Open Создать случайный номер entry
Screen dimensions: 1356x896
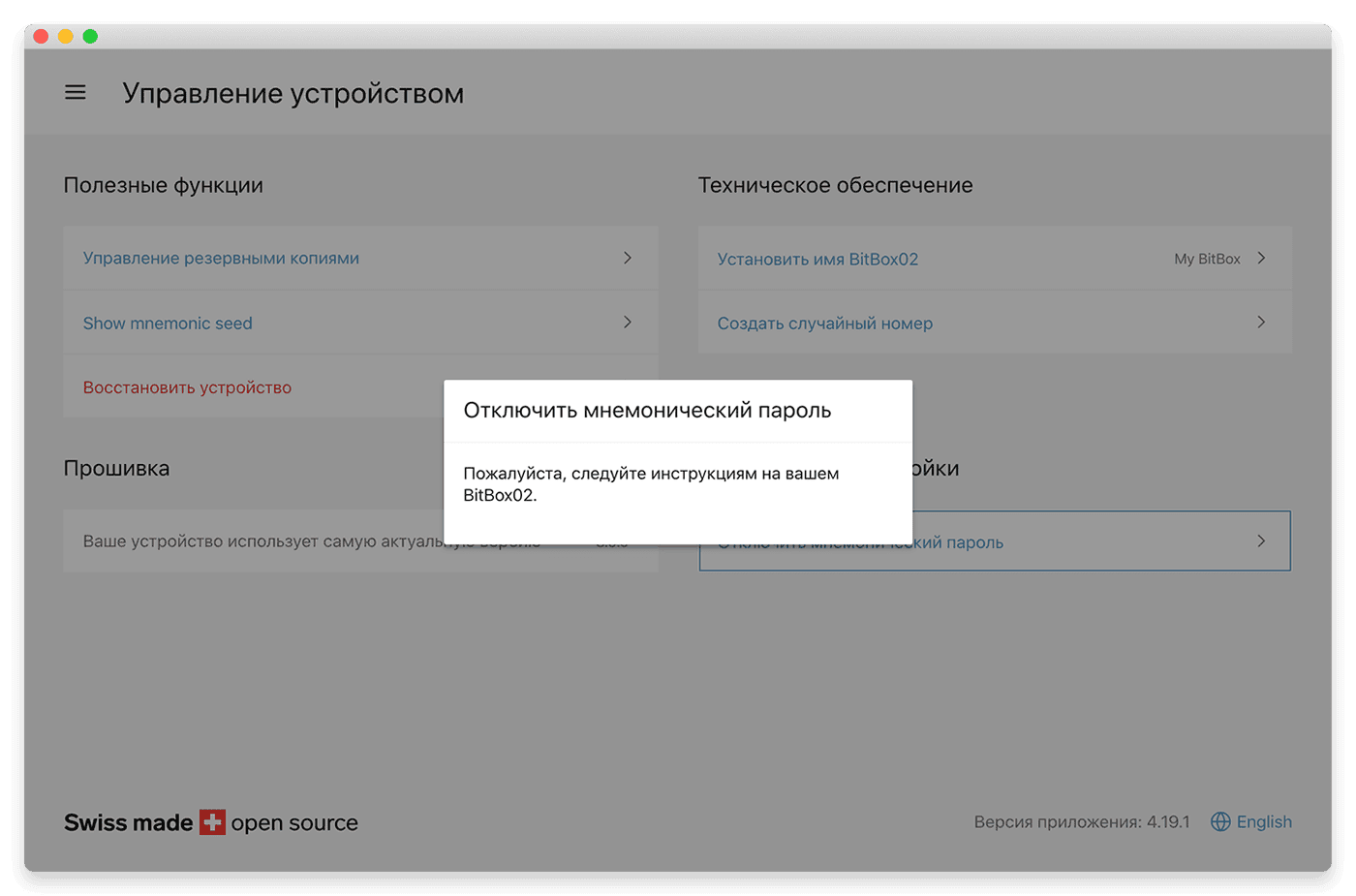pos(995,323)
